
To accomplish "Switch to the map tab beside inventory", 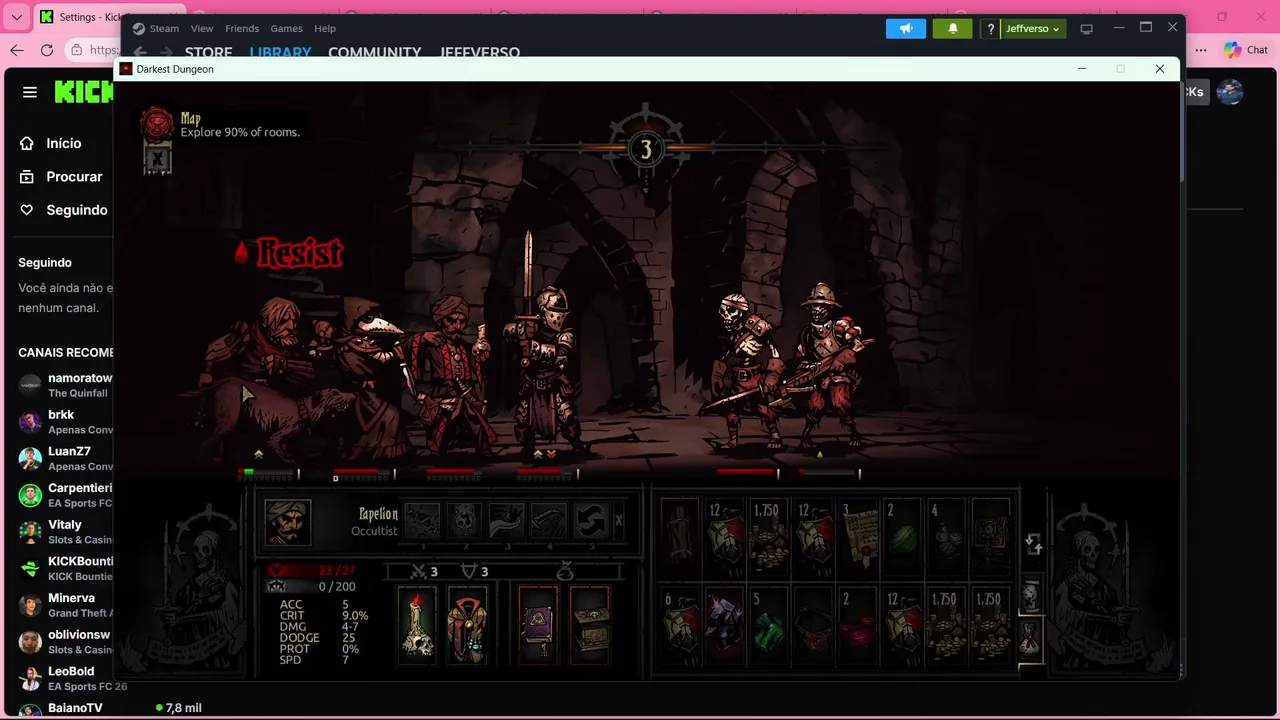I will click(x=1030, y=595).
